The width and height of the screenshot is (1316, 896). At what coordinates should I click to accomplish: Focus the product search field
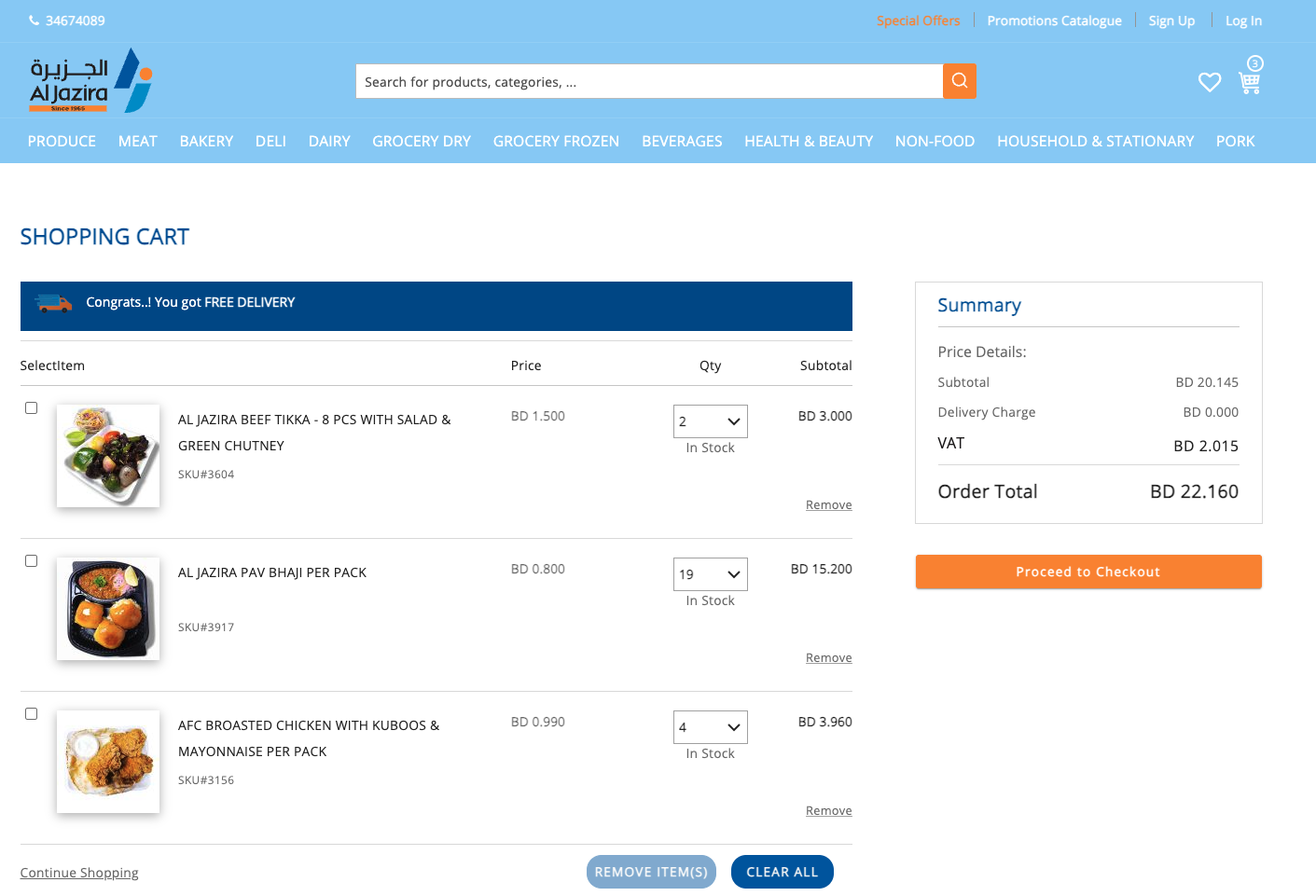[649, 81]
